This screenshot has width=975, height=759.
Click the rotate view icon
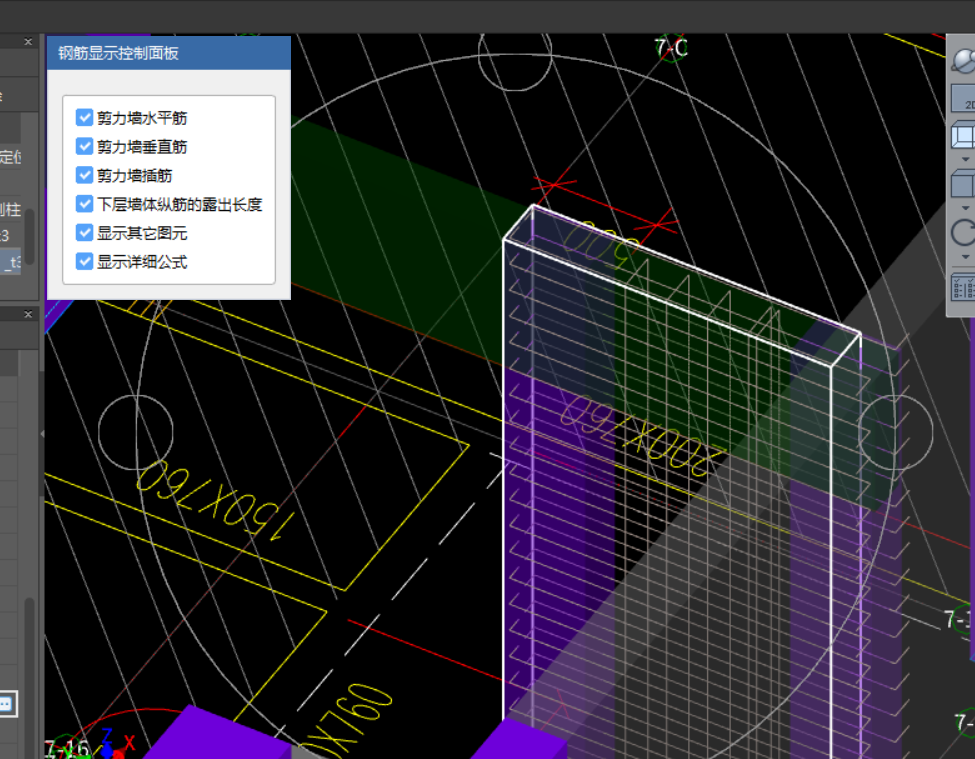pyautogui.click(x=964, y=233)
